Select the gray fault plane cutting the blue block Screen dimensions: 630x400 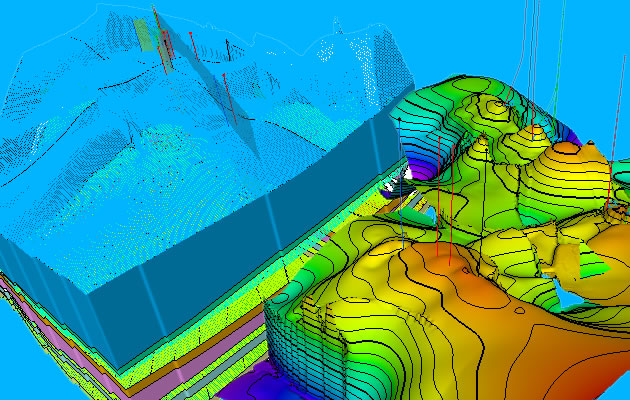(x=235, y=120)
